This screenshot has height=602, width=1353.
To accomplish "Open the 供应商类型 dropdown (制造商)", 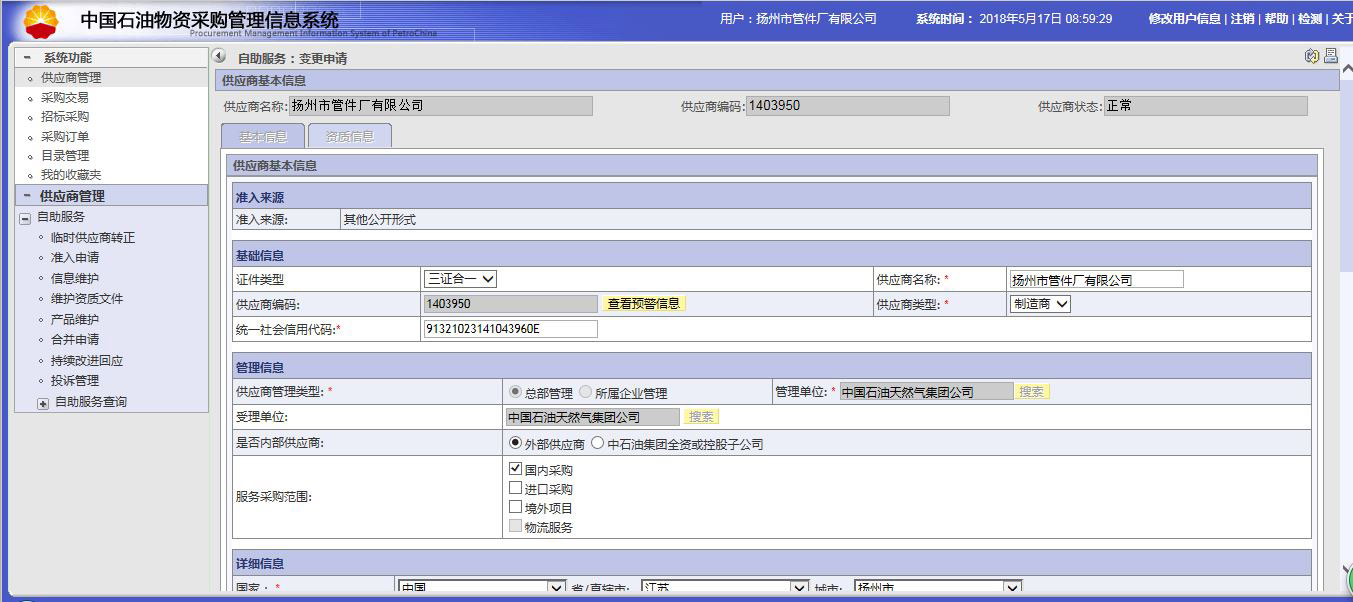I will point(1040,304).
